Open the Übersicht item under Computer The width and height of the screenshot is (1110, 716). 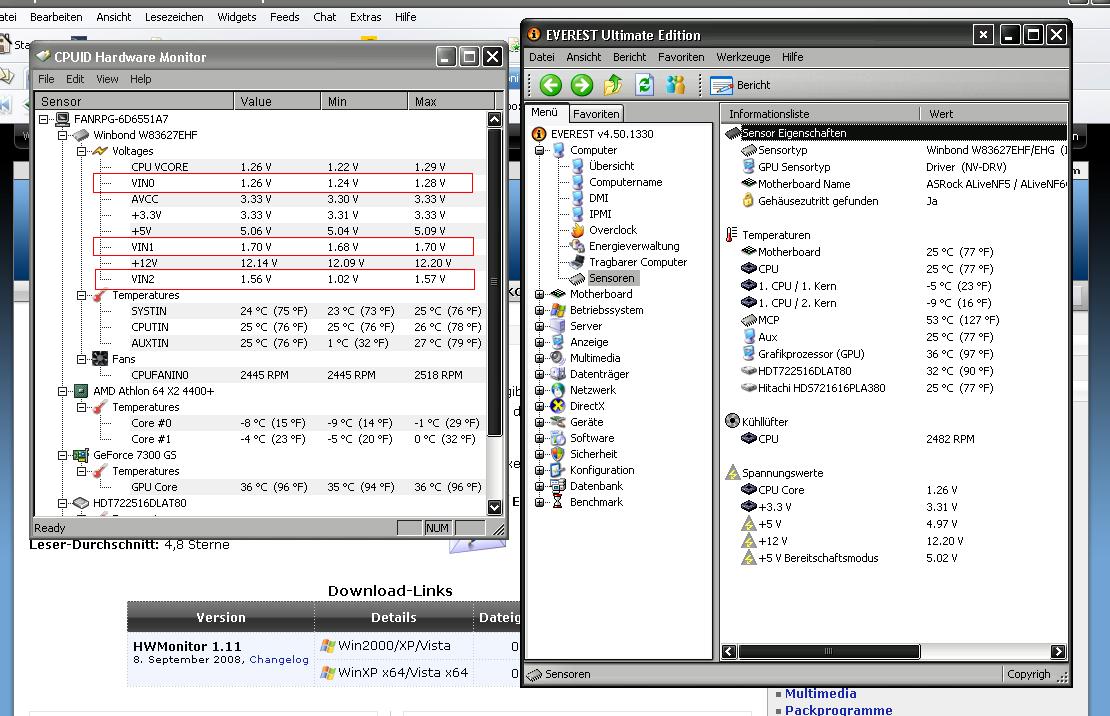(611, 166)
